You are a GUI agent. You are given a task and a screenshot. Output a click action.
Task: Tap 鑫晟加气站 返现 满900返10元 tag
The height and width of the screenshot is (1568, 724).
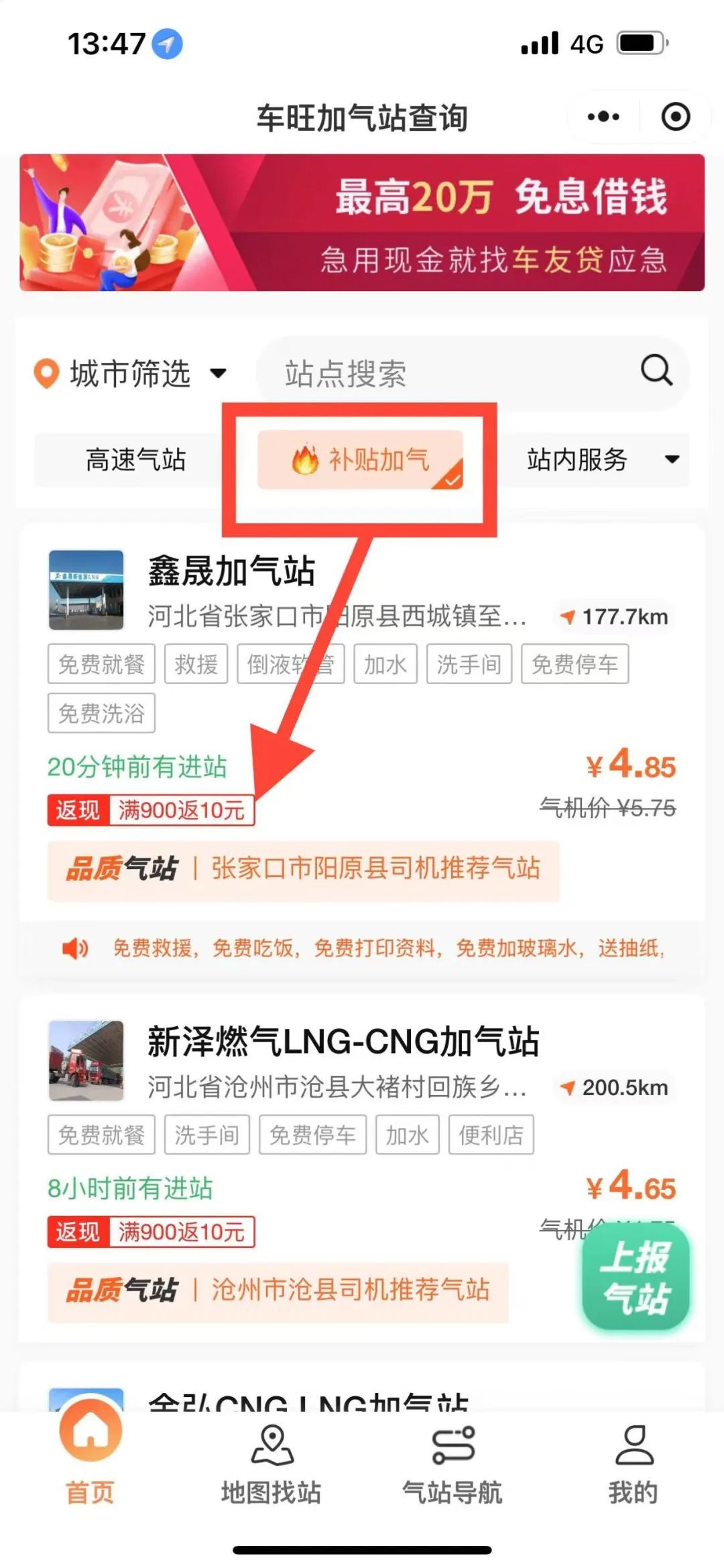(x=151, y=810)
